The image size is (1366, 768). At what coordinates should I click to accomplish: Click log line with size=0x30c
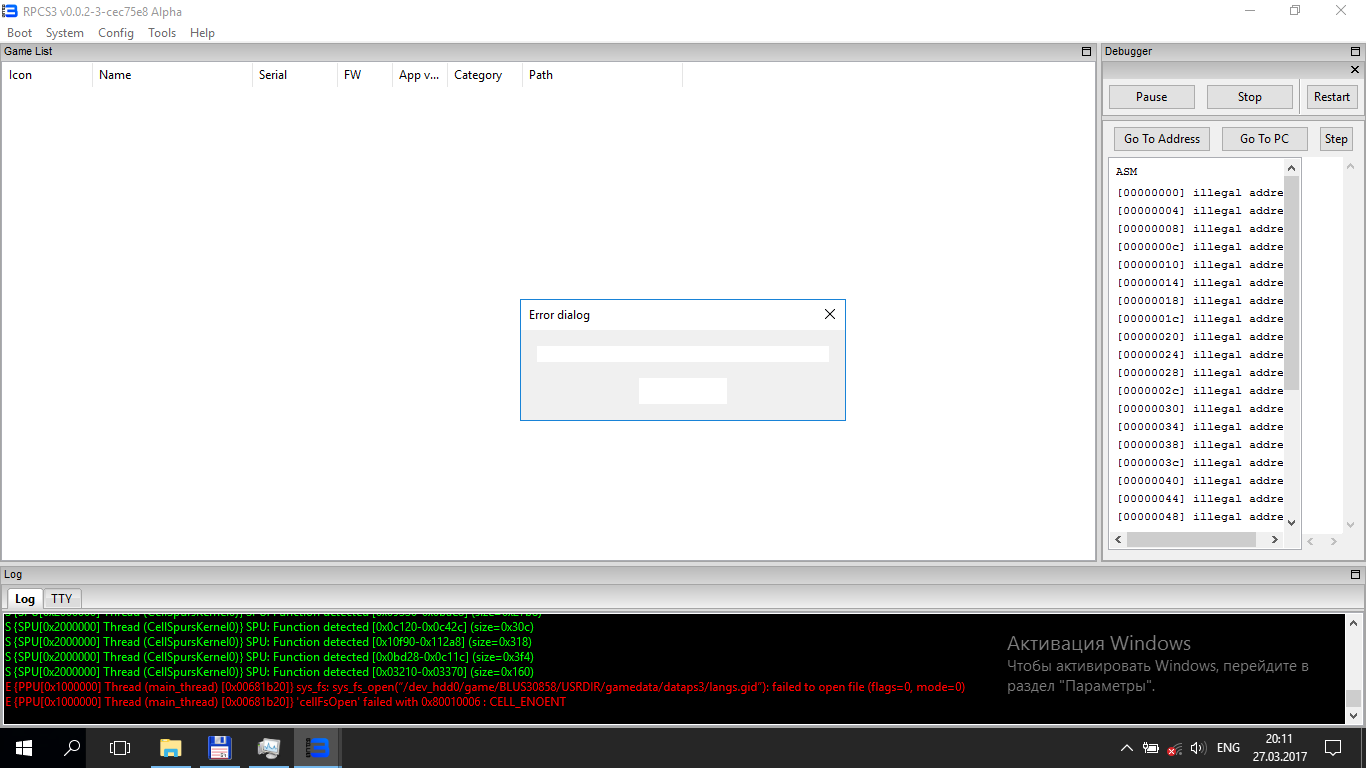pyautogui.click(x=269, y=627)
